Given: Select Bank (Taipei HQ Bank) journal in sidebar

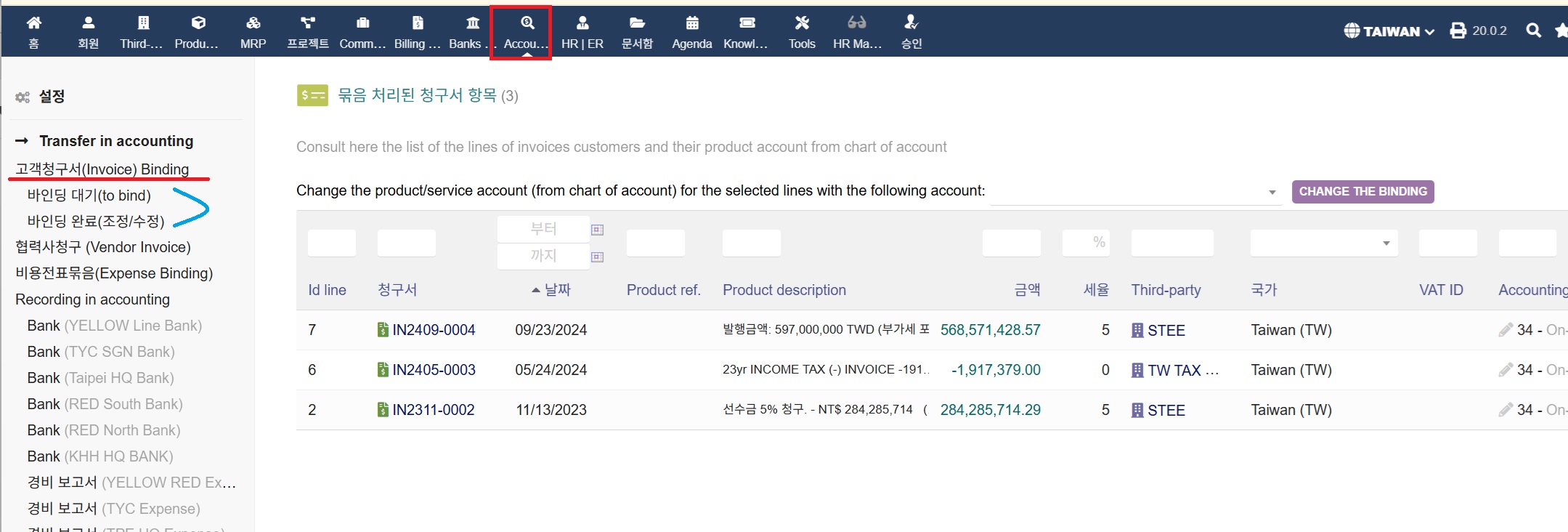Looking at the screenshot, I should (x=100, y=378).
